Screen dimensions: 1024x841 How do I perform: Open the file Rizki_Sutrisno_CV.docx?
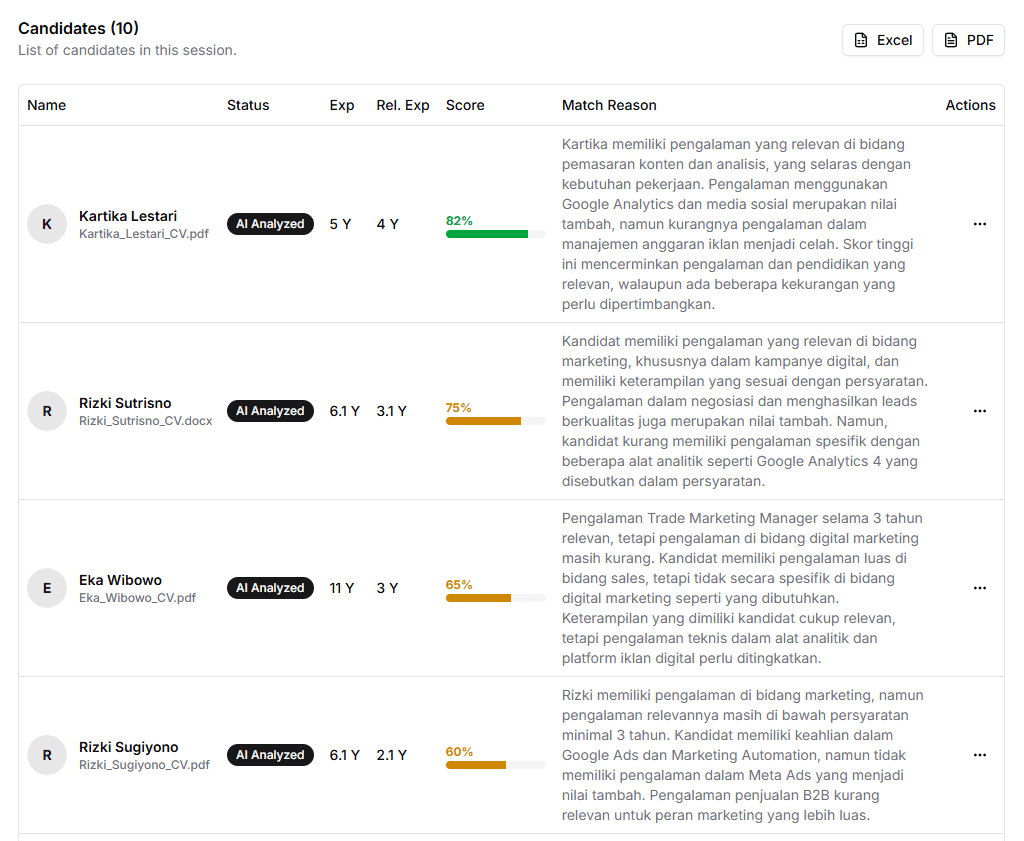pyautogui.click(x=143, y=422)
